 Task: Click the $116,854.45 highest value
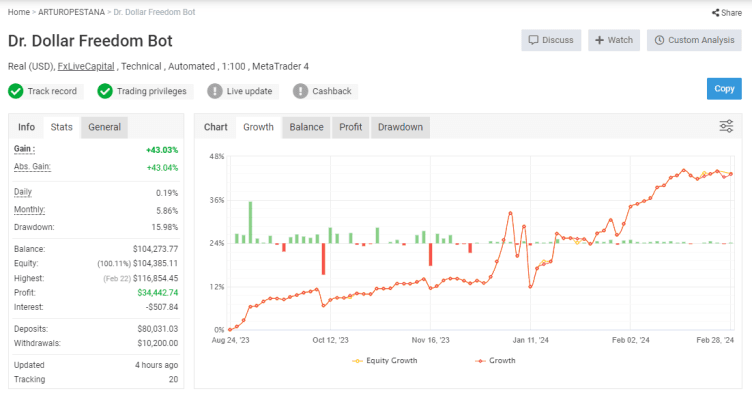click(x=155, y=278)
